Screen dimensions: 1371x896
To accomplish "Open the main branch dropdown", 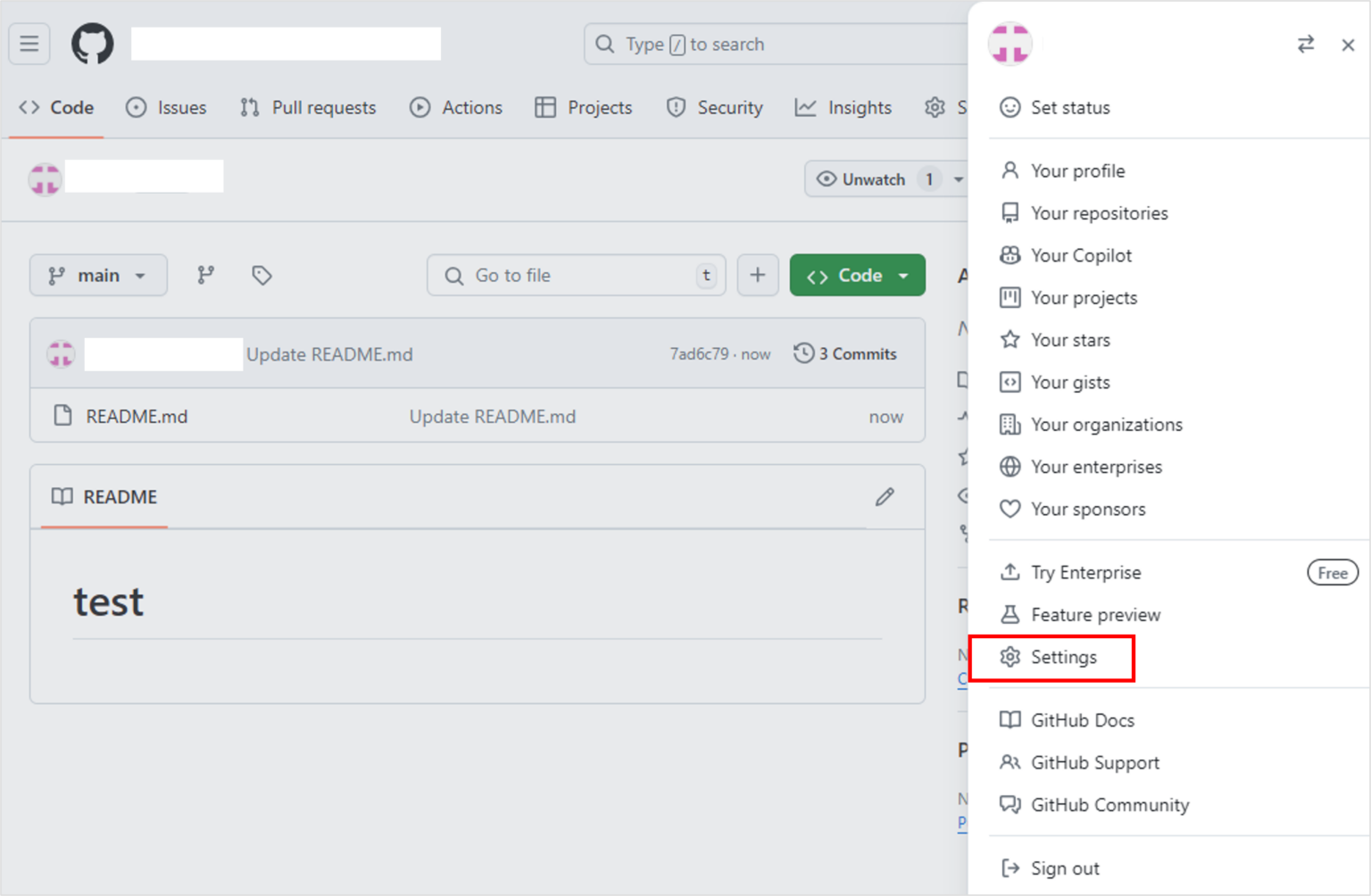I will [x=98, y=275].
